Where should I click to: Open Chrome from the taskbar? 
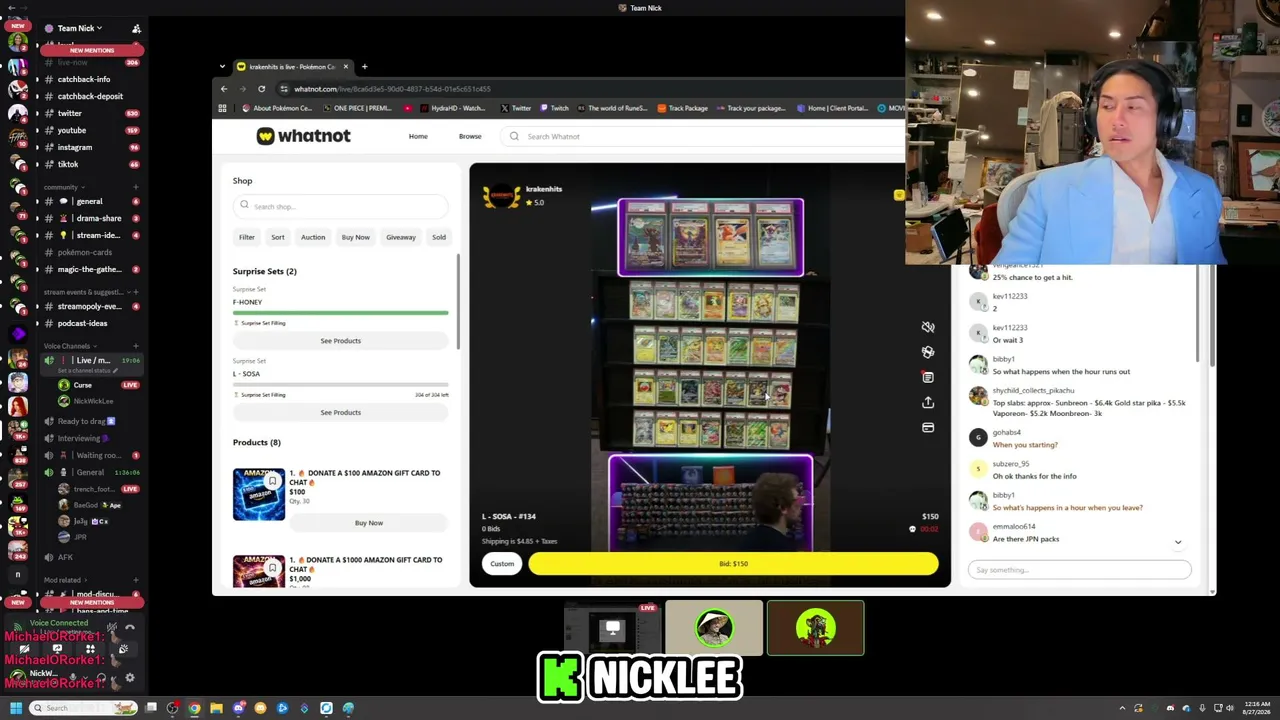194,708
